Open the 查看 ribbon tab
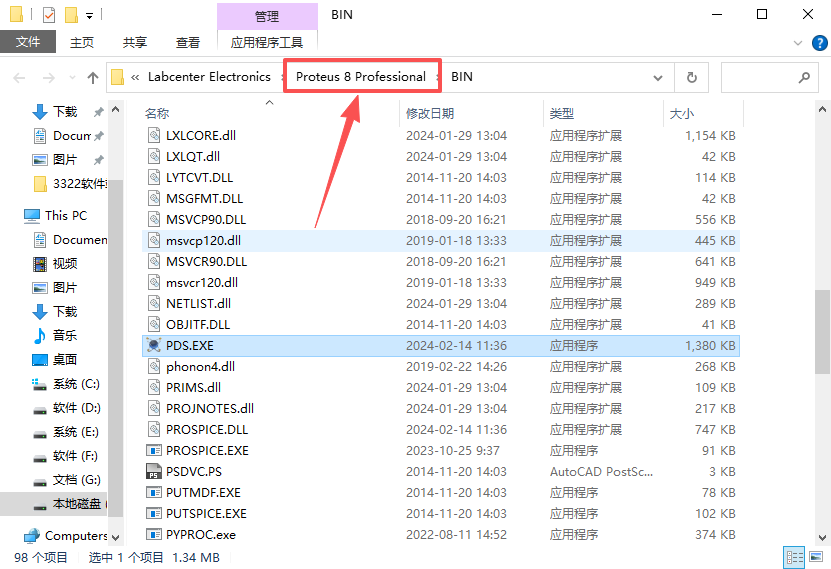 pyautogui.click(x=188, y=42)
